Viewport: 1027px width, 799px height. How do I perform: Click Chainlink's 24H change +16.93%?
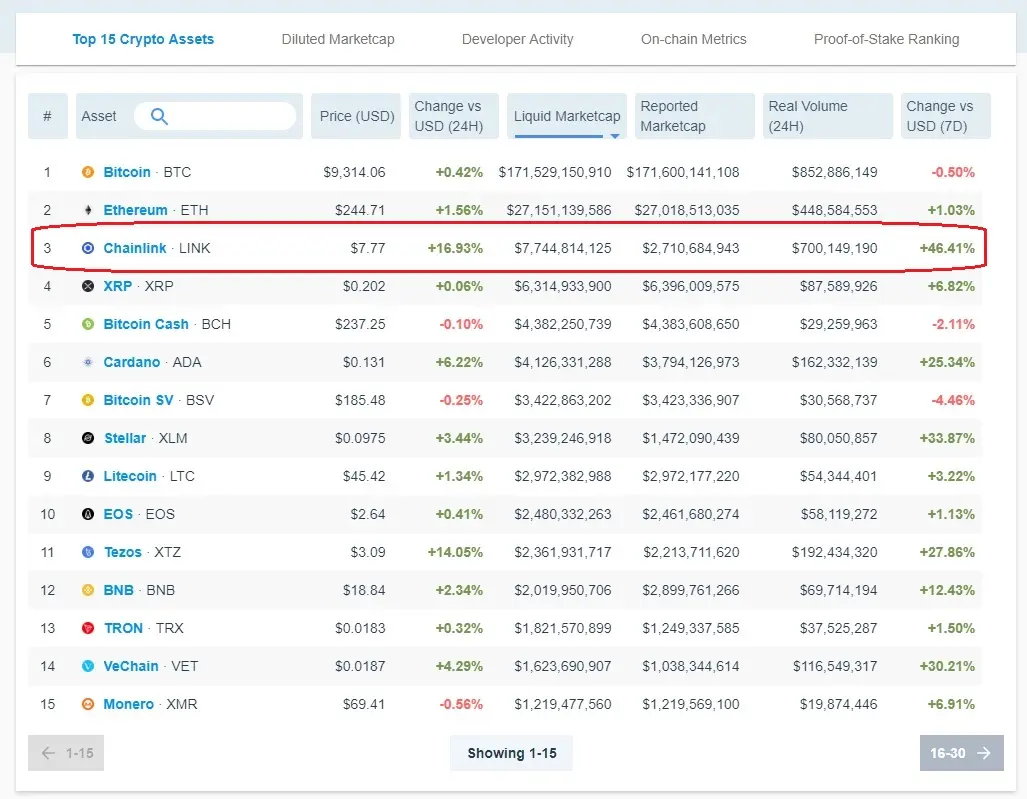coord(455,248)
